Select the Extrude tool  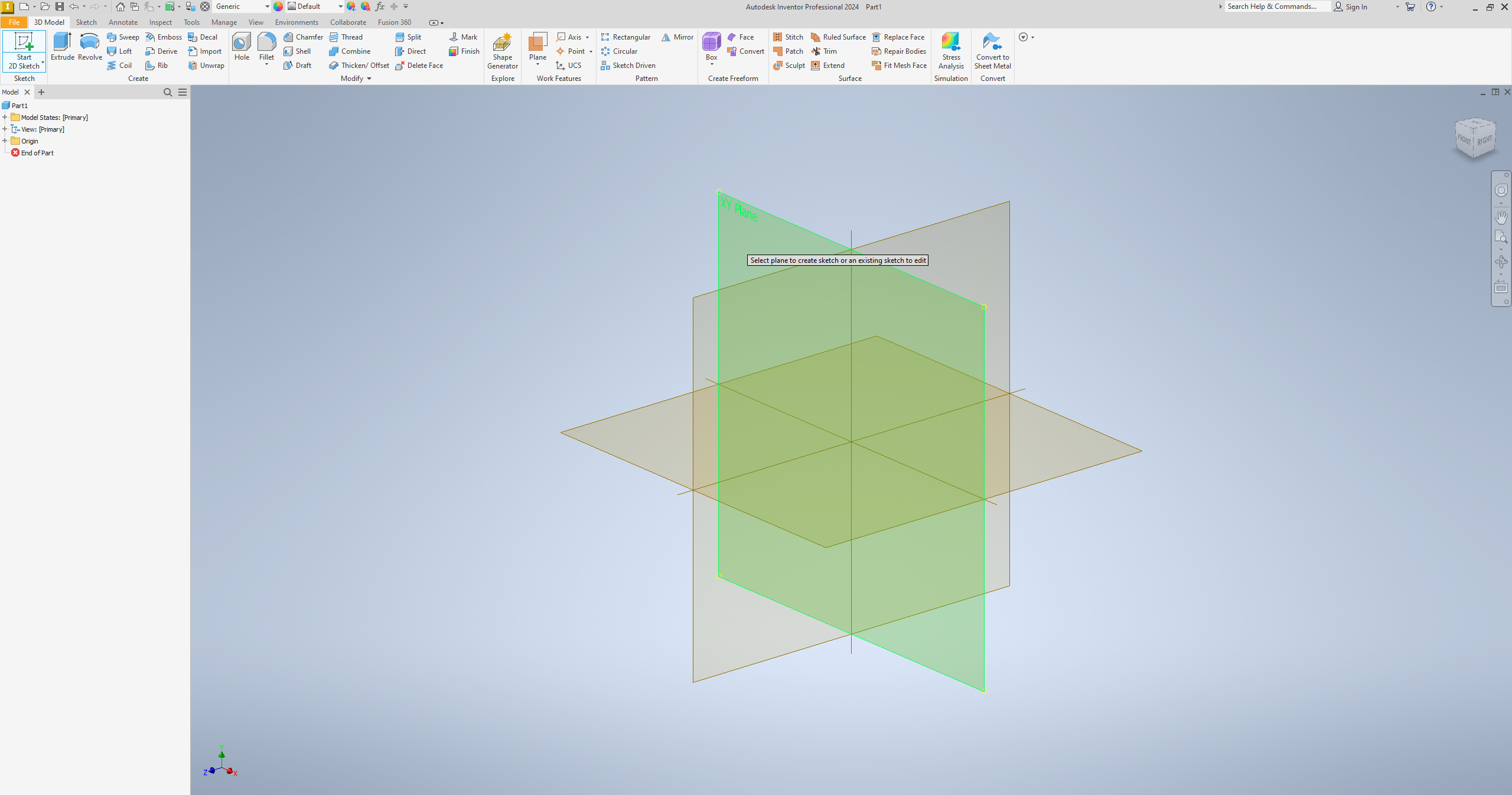click(62, 47)
